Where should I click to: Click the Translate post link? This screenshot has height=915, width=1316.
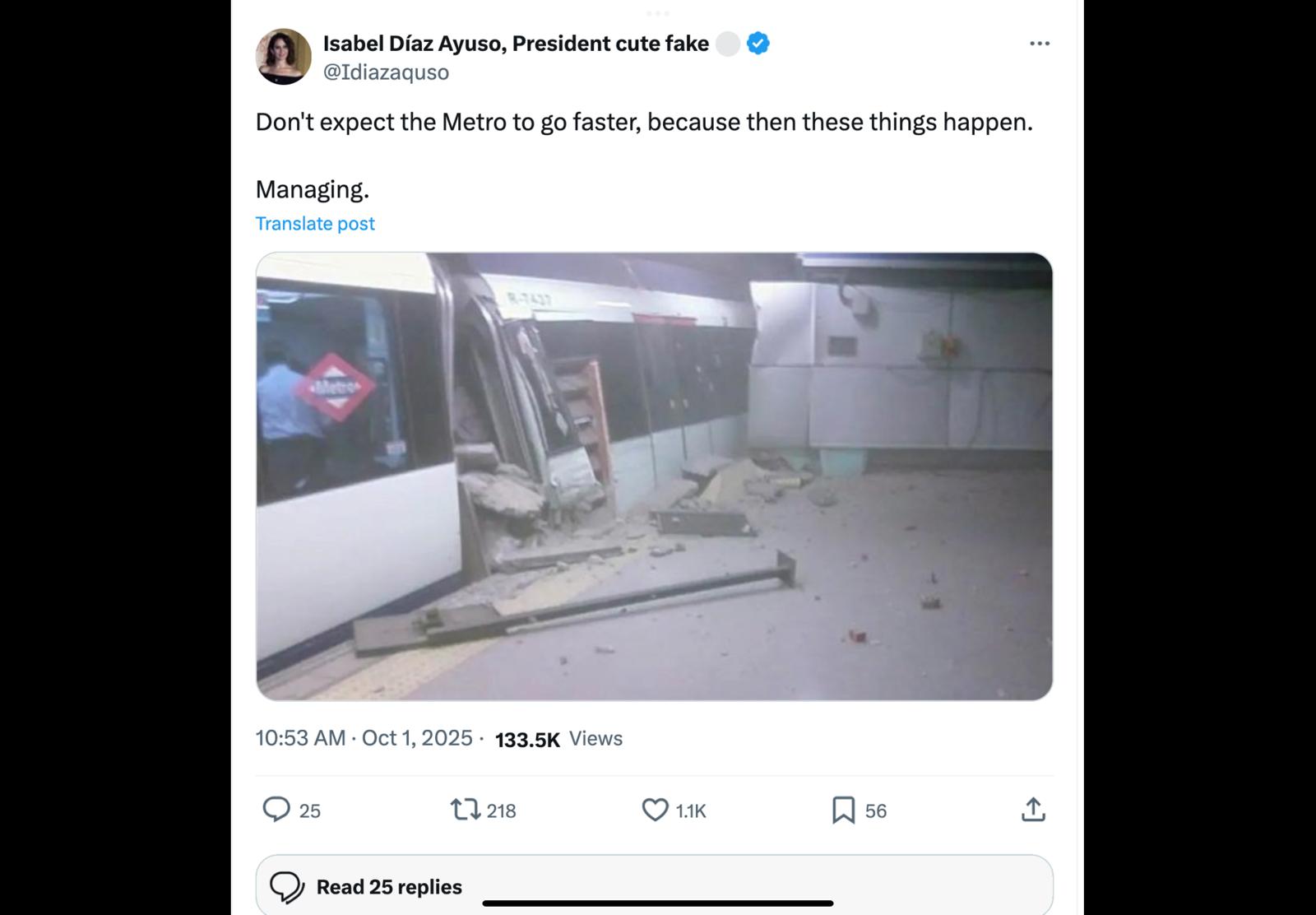coord(315,224)
